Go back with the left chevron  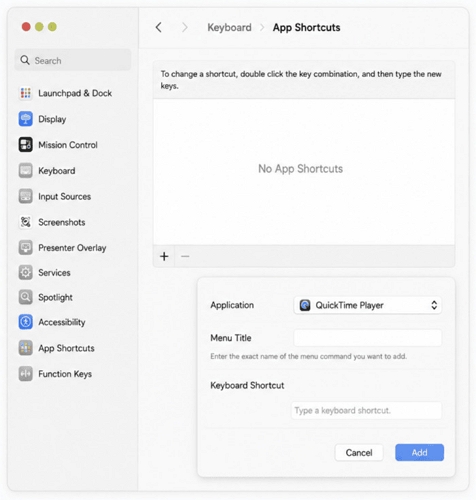159,27
